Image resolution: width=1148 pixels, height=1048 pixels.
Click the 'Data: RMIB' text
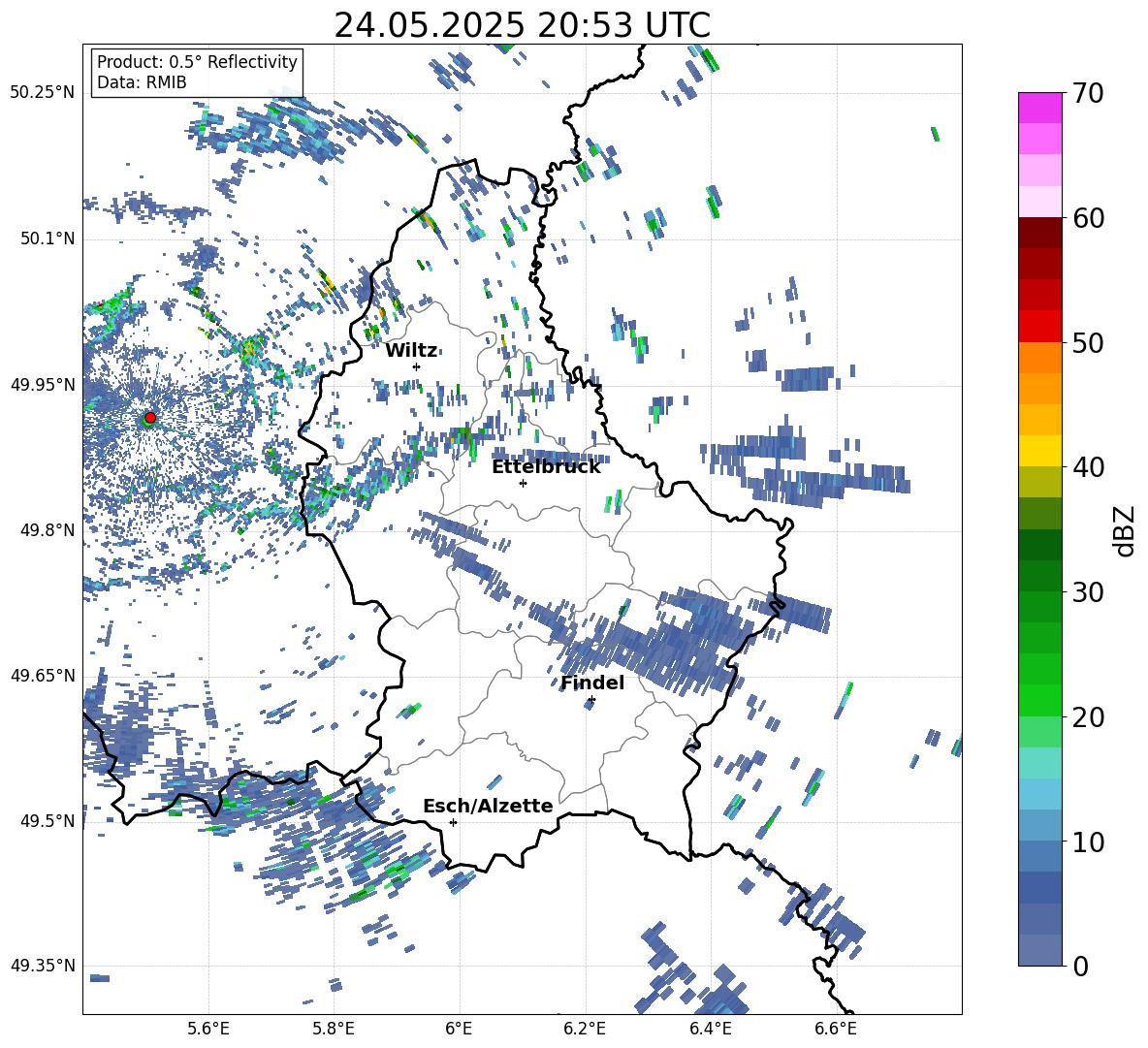tap(142, 82)
